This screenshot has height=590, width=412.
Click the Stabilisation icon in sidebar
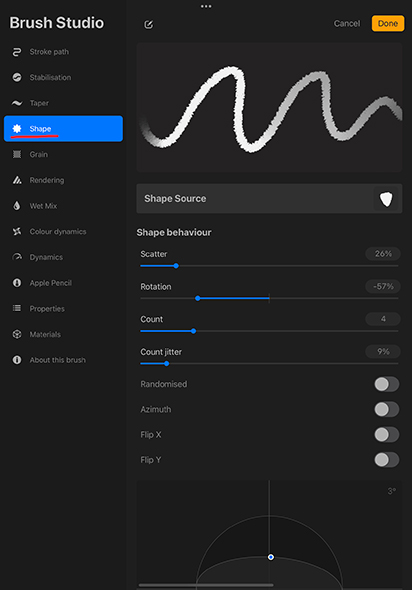pyautogui.click(x=17, y=78)
